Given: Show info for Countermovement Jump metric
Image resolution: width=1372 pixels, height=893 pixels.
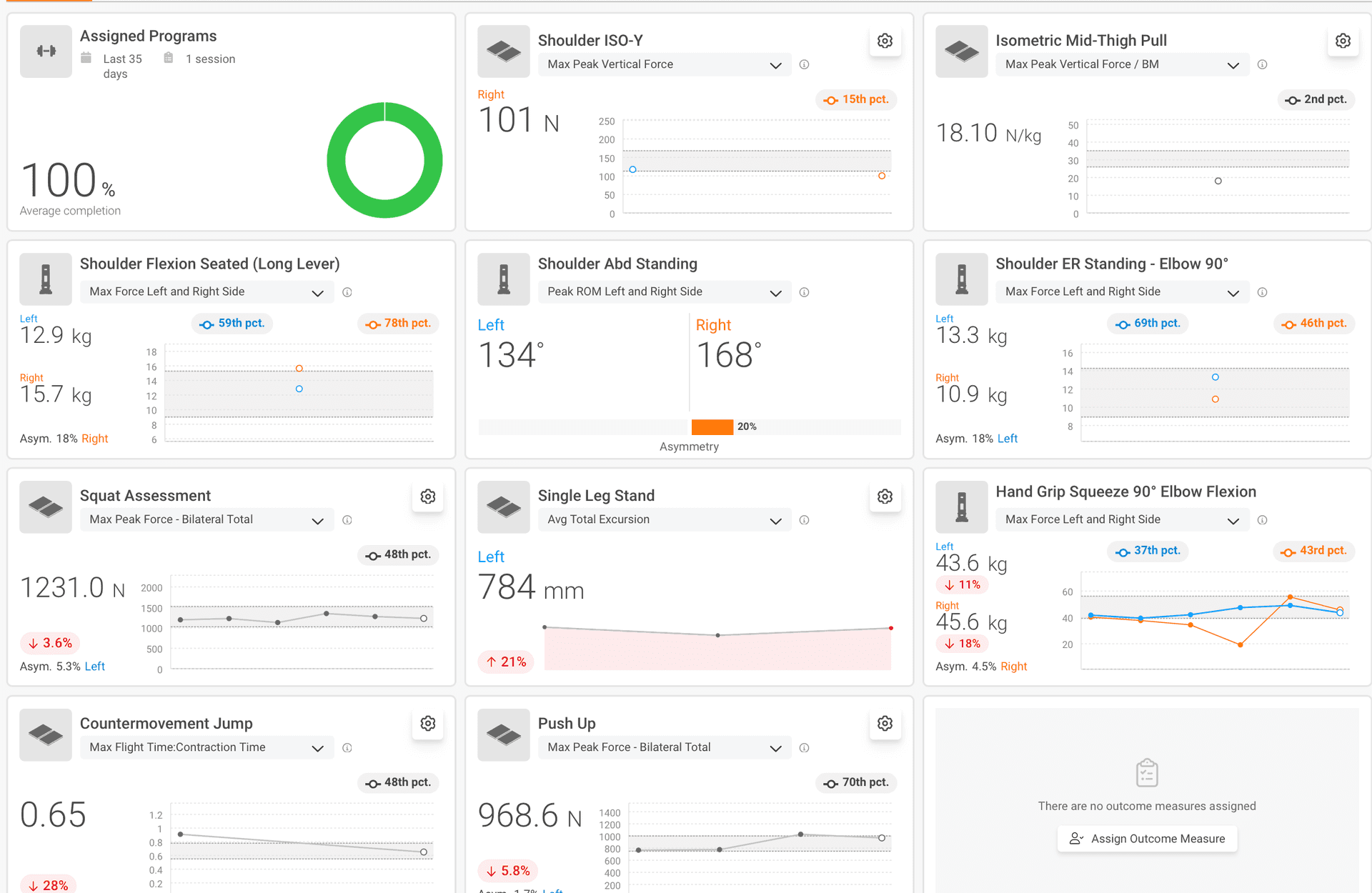Looking at the screenshot, I should (347, 748).
